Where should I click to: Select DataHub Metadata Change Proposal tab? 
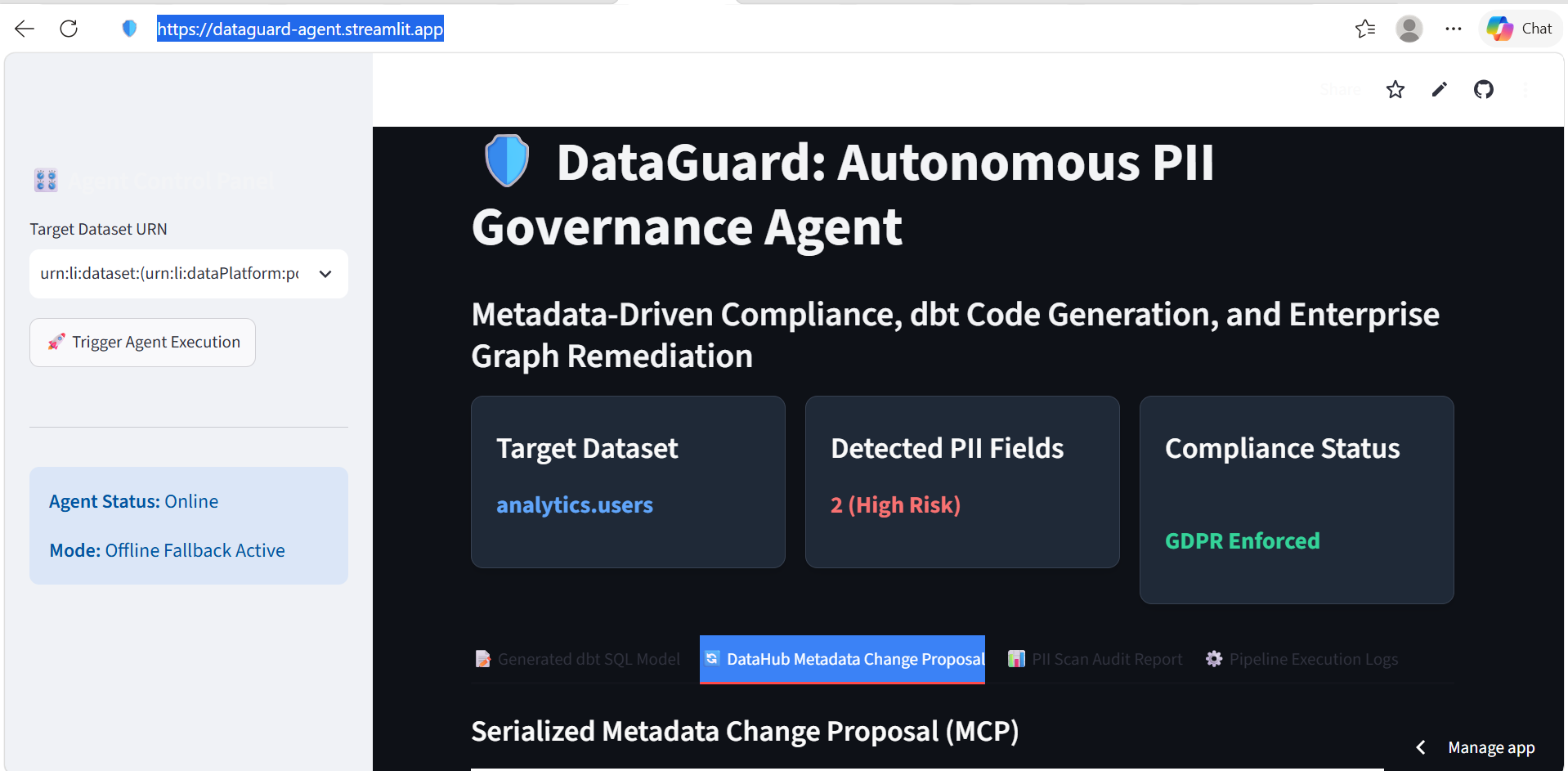tap(843, 659)
